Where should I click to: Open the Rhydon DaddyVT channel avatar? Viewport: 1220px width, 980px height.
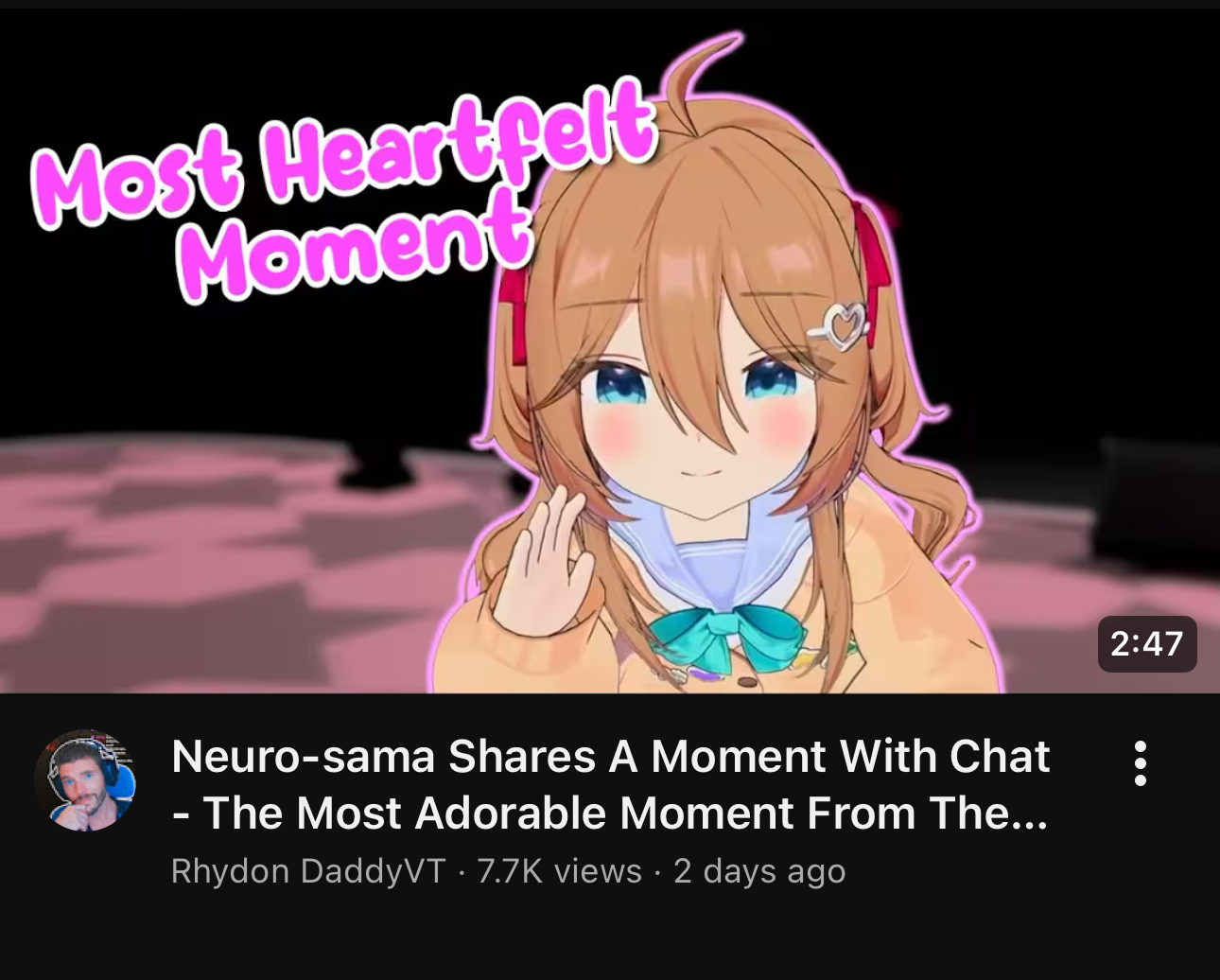85,780
